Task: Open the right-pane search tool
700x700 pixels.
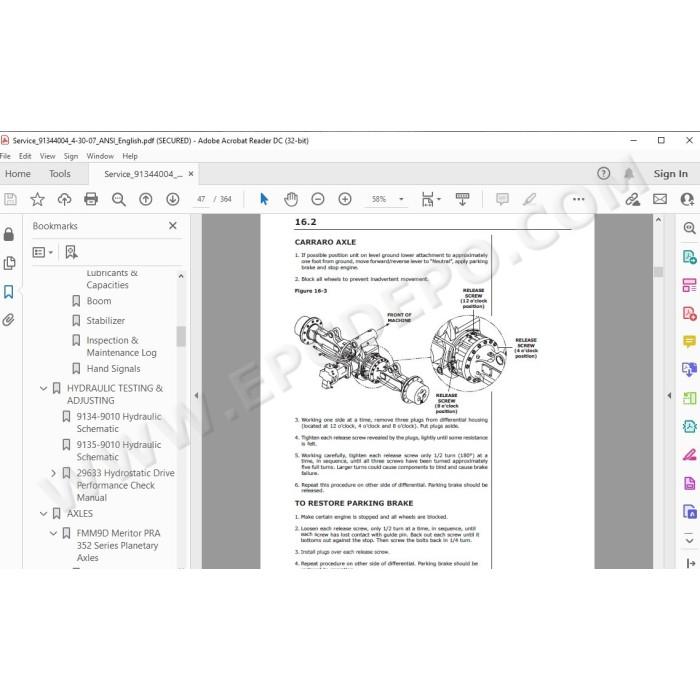Action: (x=689, y=228)
